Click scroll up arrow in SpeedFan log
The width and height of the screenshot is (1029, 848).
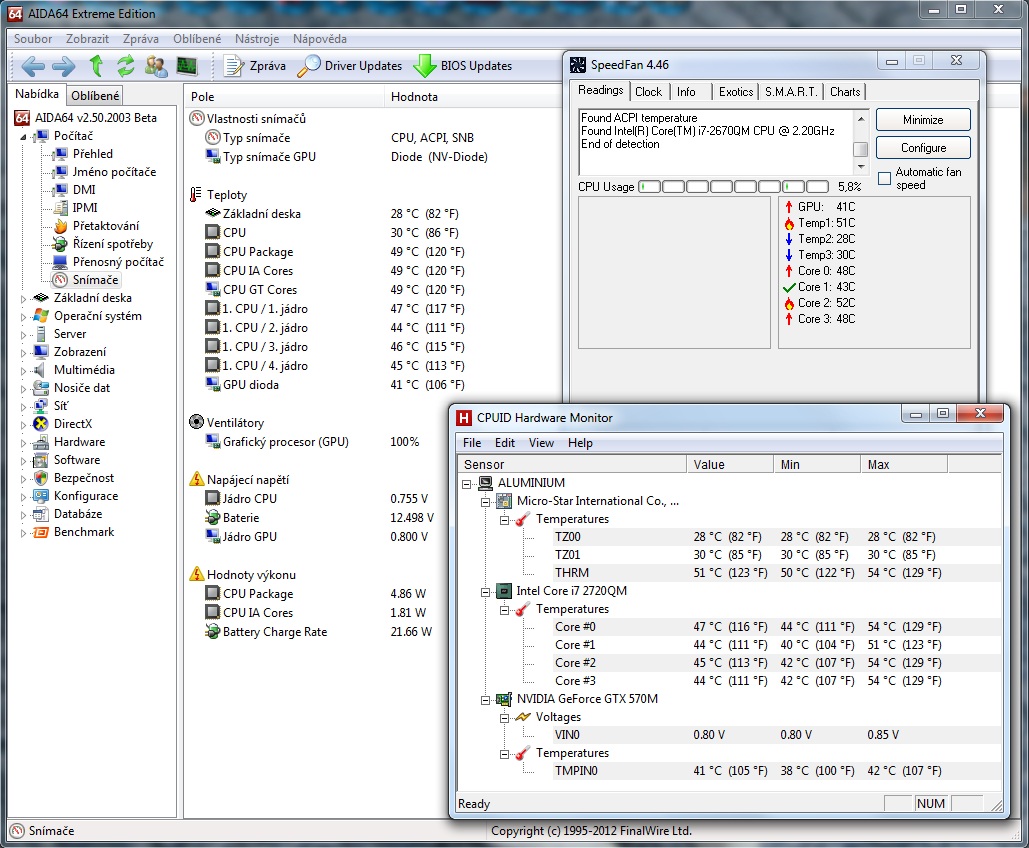click(x=861, y=119)
